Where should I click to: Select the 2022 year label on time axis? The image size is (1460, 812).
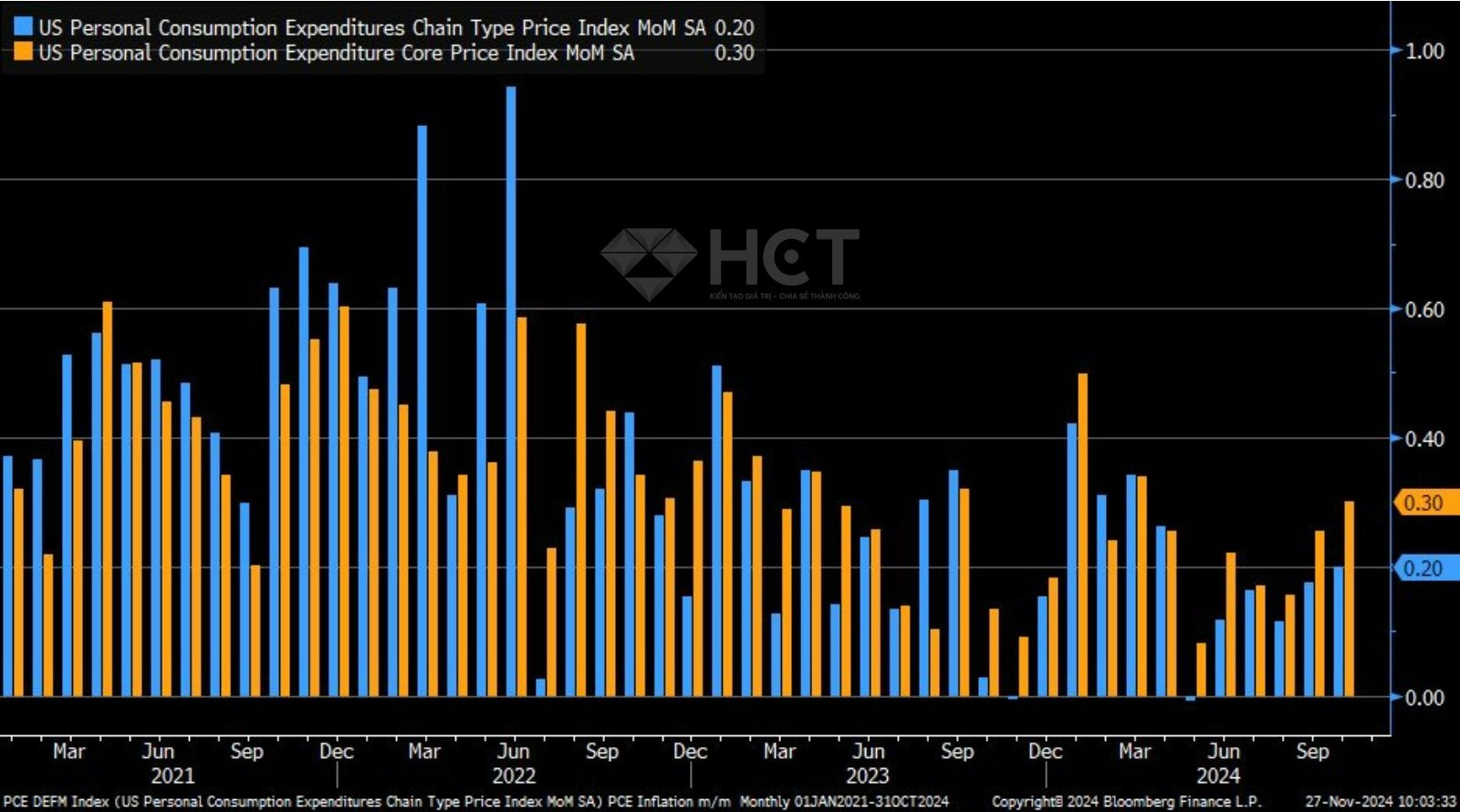[514, 776]
